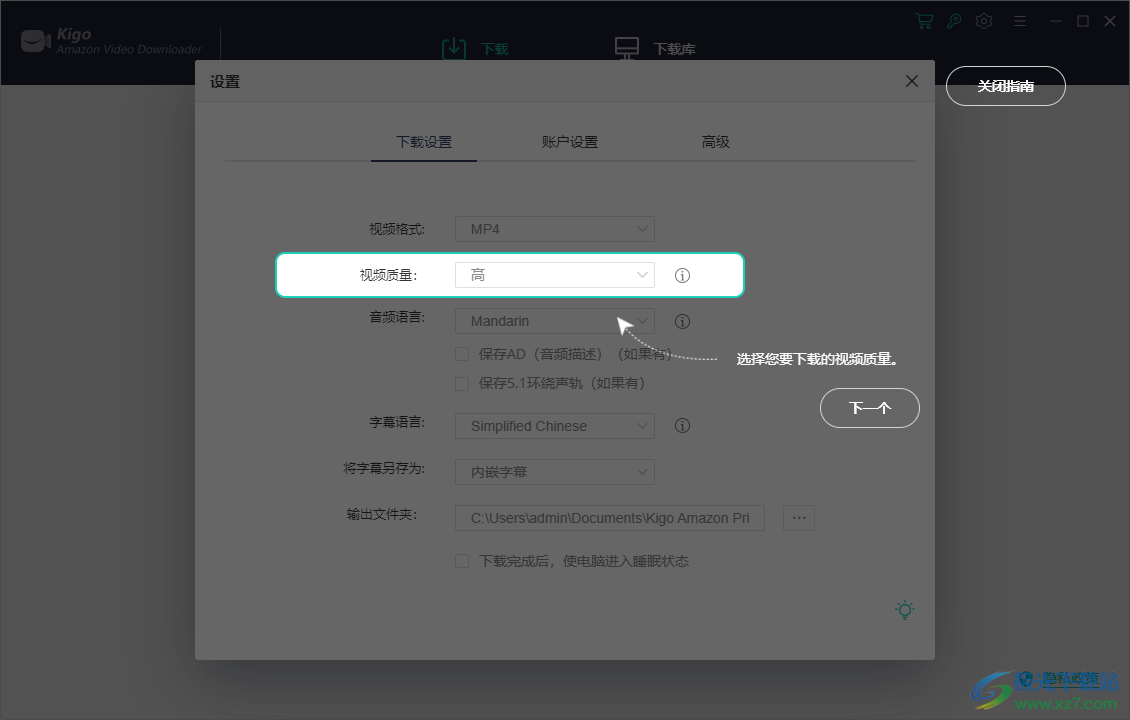
Task: Open the 下载库 main tab label
Action: [675, 49]
